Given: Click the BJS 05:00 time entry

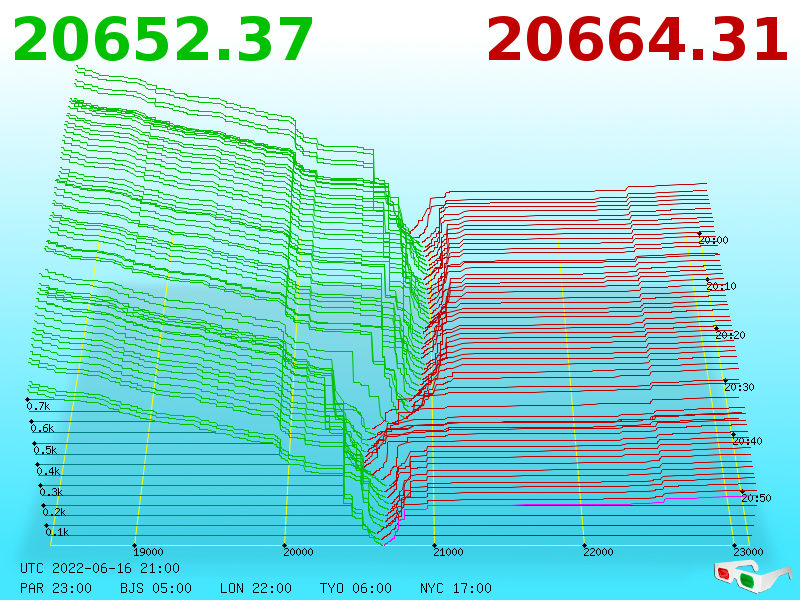Looking at the screenshot, I should [156, 588].
